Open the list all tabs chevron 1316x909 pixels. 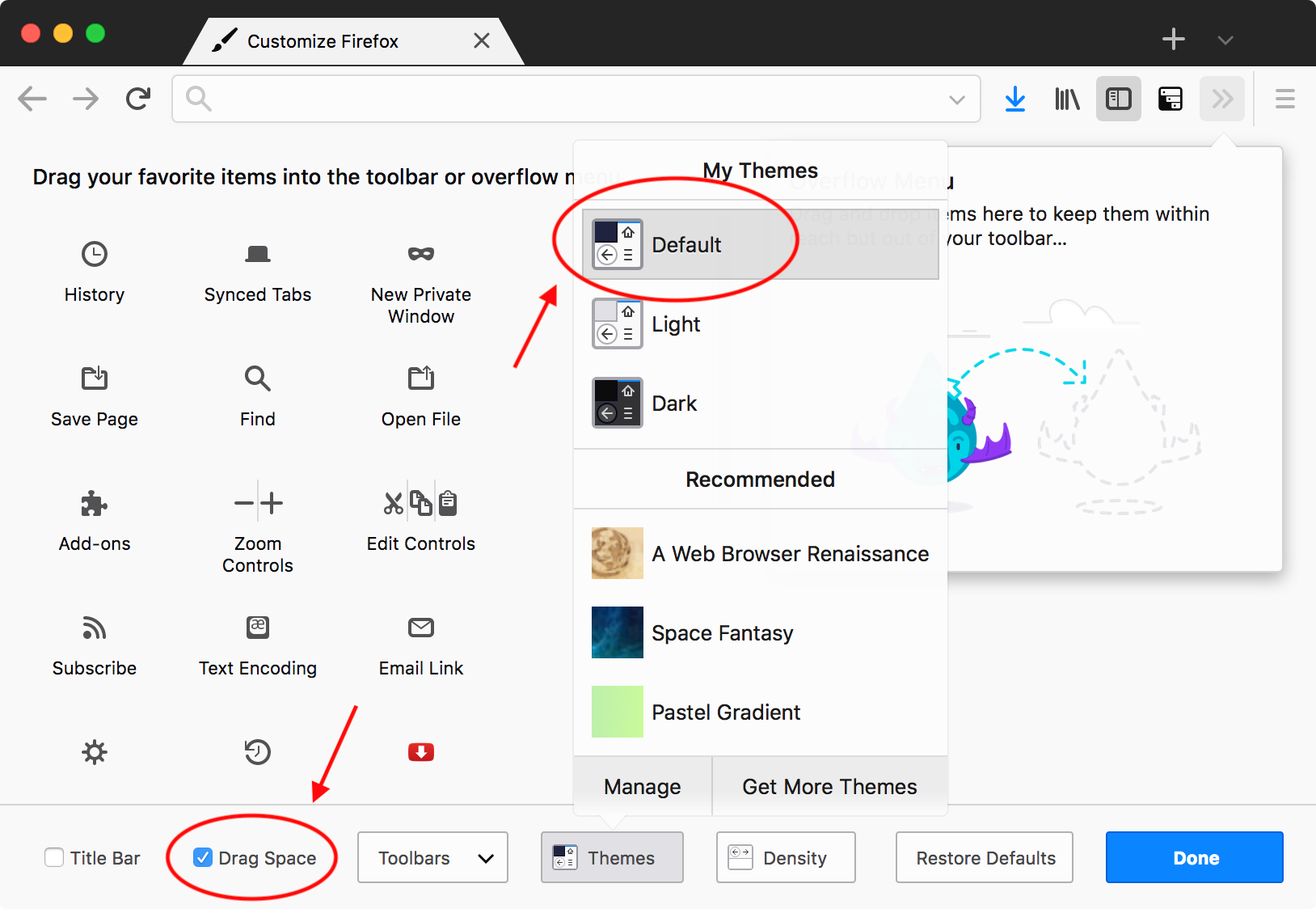1225,40
